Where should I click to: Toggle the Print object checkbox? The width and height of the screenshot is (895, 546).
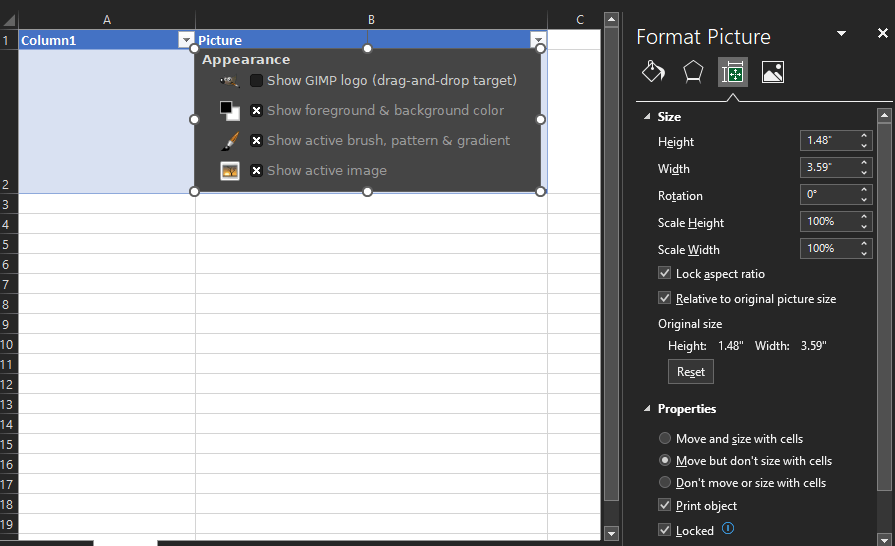tap(664, 505)
